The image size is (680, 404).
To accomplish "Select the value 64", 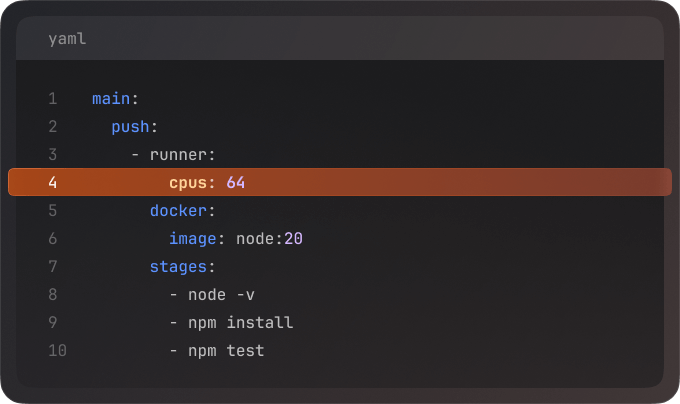I will [x=236, y=183].
